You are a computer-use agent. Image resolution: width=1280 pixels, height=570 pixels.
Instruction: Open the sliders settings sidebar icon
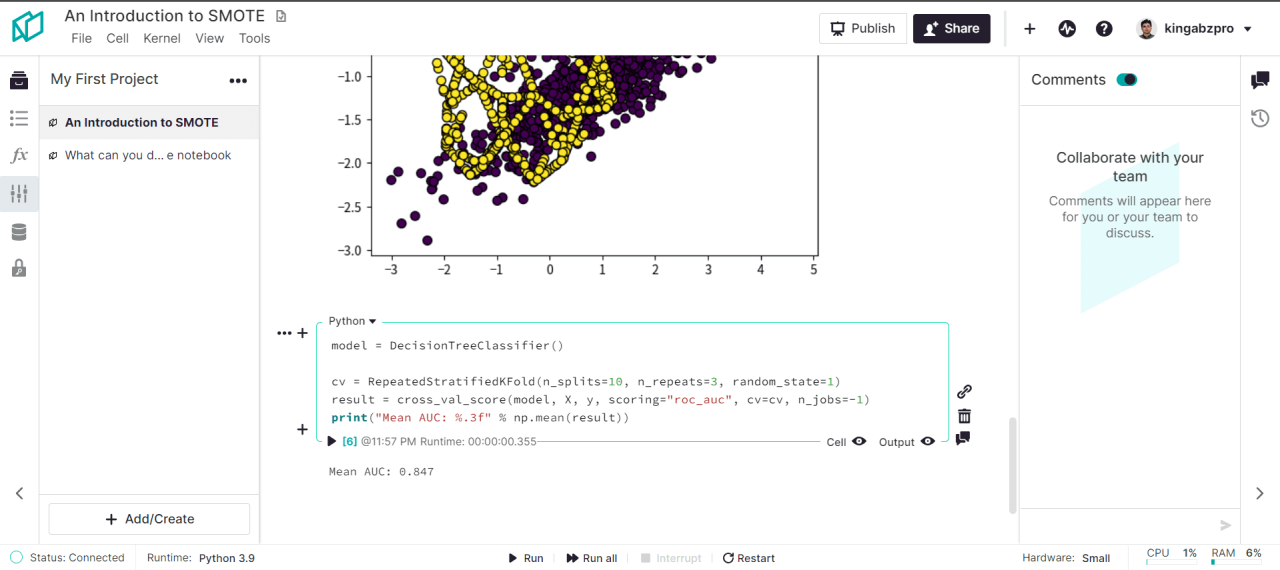pyautogui.click(x=19, y=193)
